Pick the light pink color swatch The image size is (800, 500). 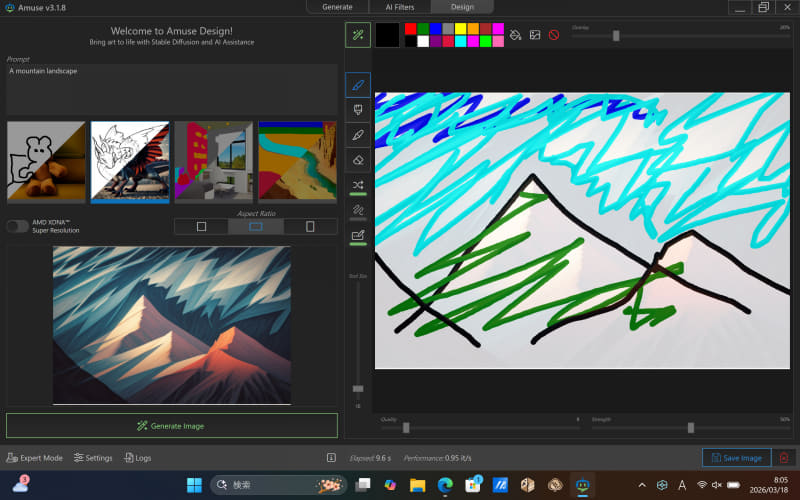[x=498, y=41]
